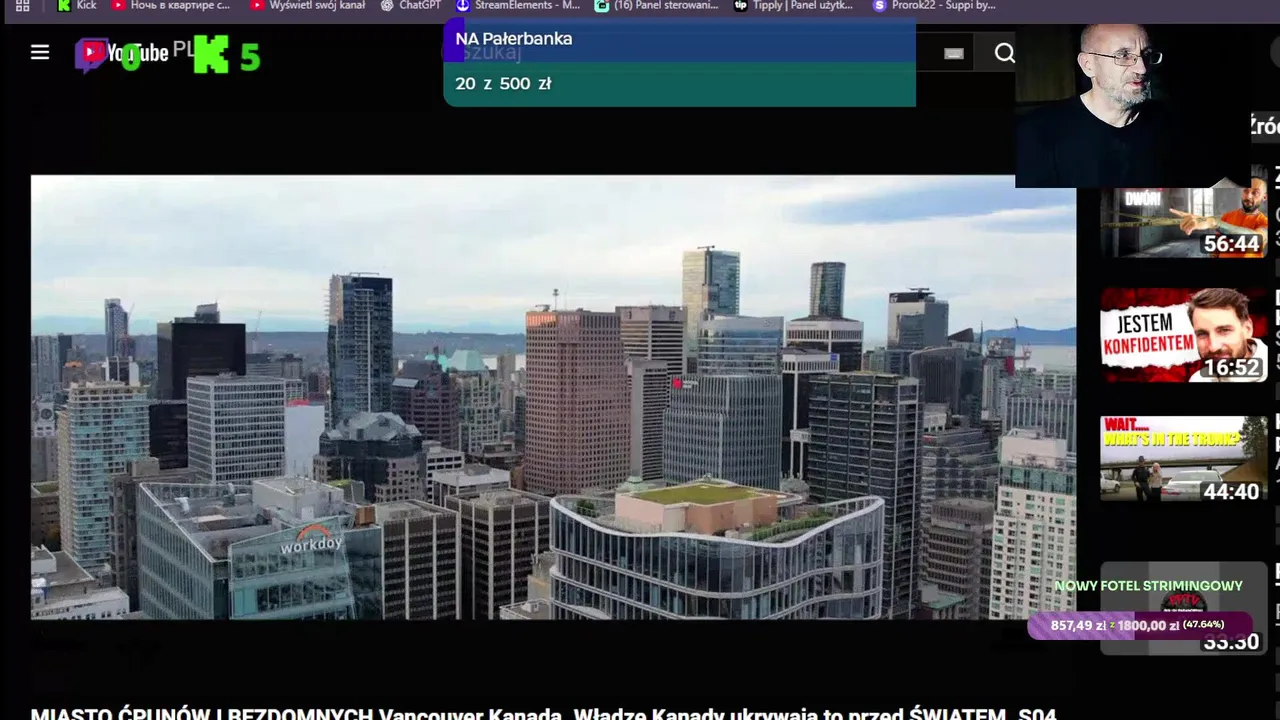
Task: Click the search magnifier button
Action: 1005,54
